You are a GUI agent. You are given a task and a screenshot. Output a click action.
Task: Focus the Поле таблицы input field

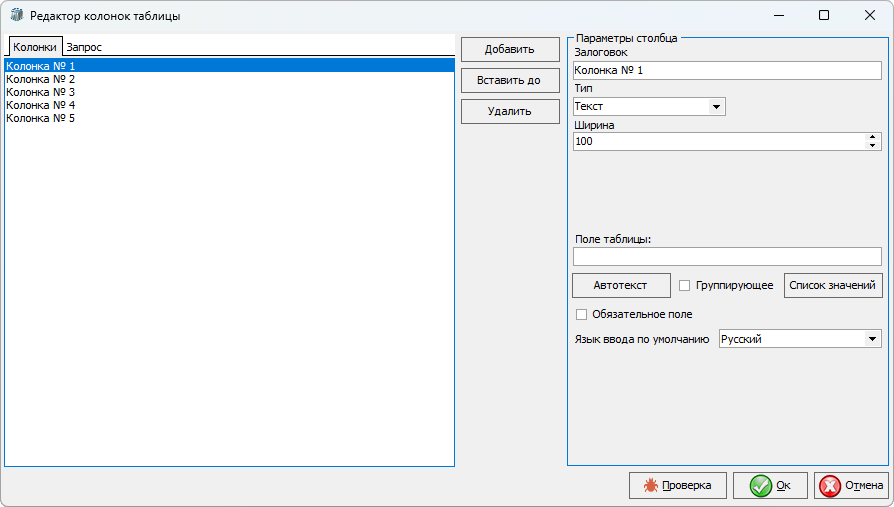click(727, 256)
